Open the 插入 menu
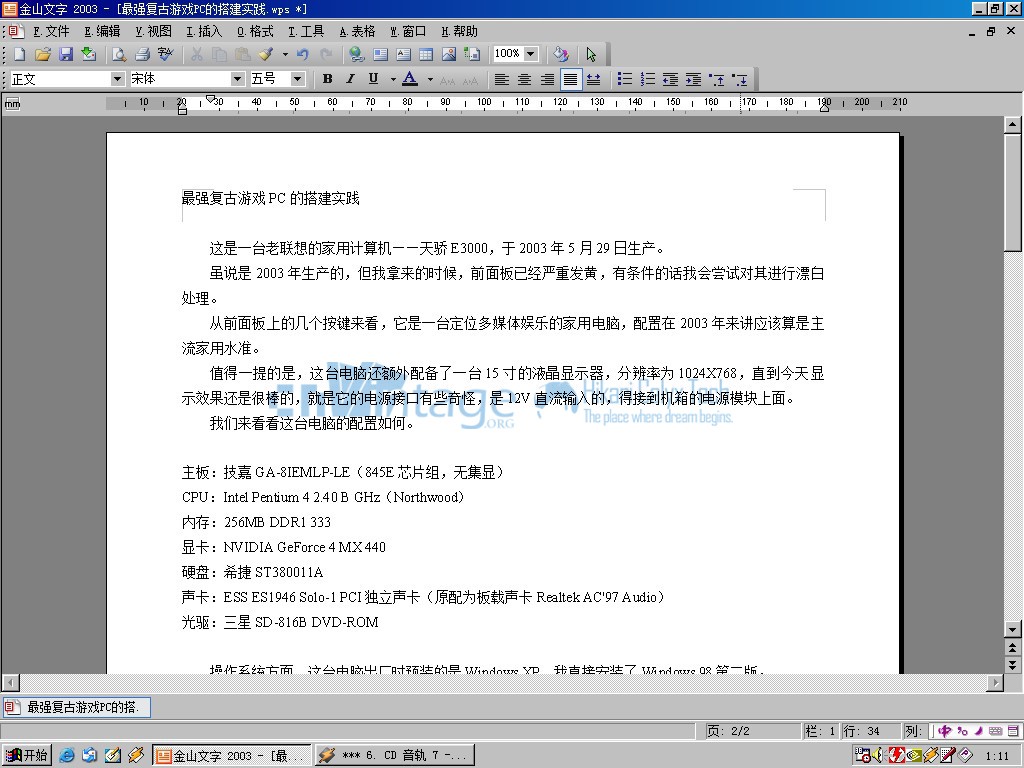The width and height of the screenshot is (1024, 768). coord(204,31)
